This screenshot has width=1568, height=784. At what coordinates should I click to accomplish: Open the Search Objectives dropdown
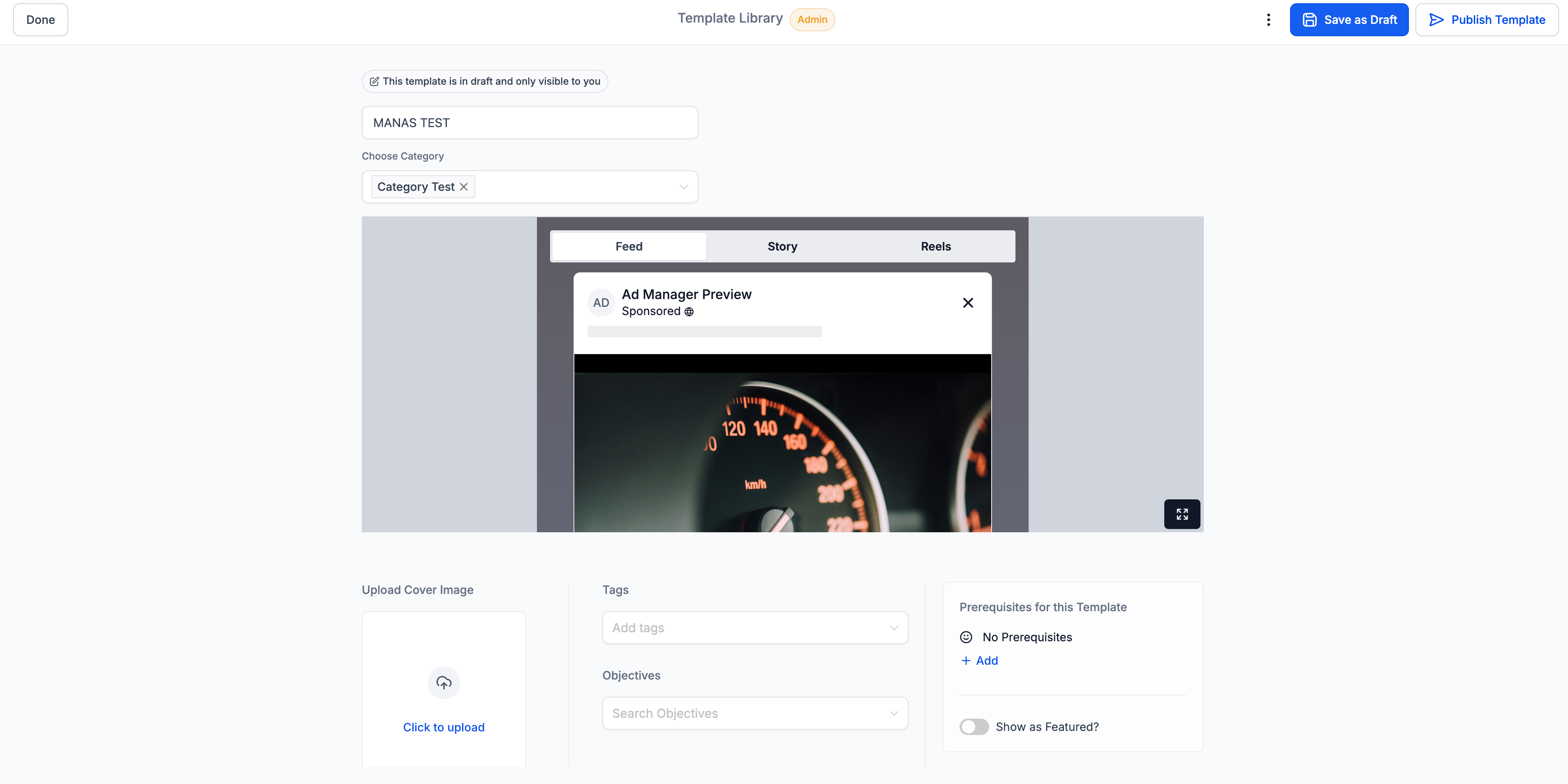pos(755,713)
